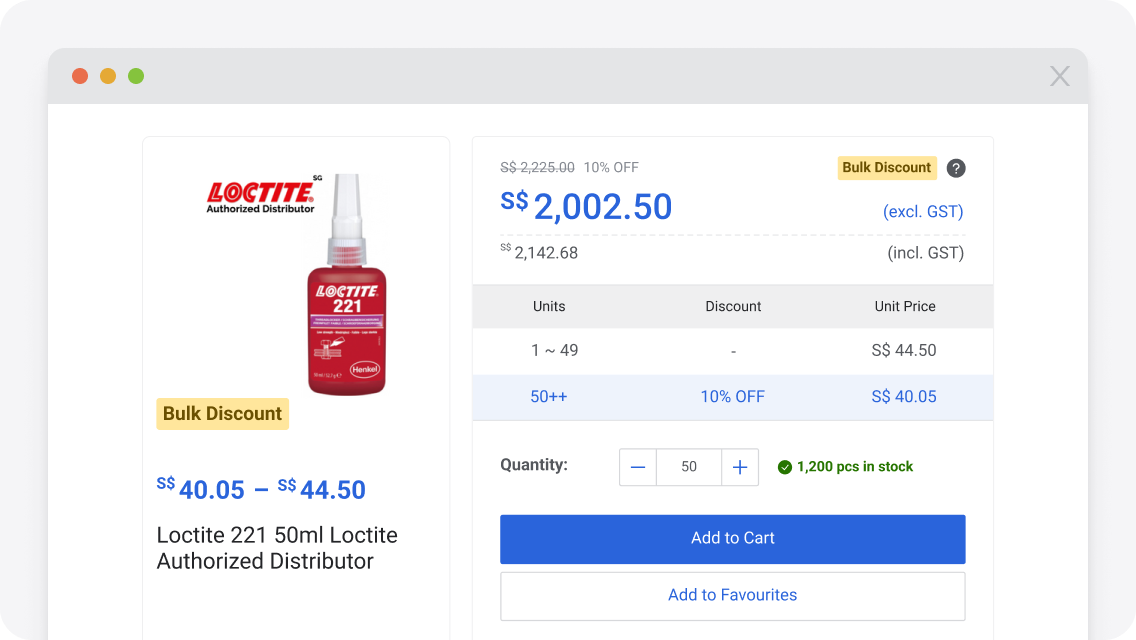This screenshot has height=640, width=1136.
Task: Select the 50++ units pricing tier row
Action: click(x=732, y=397)
